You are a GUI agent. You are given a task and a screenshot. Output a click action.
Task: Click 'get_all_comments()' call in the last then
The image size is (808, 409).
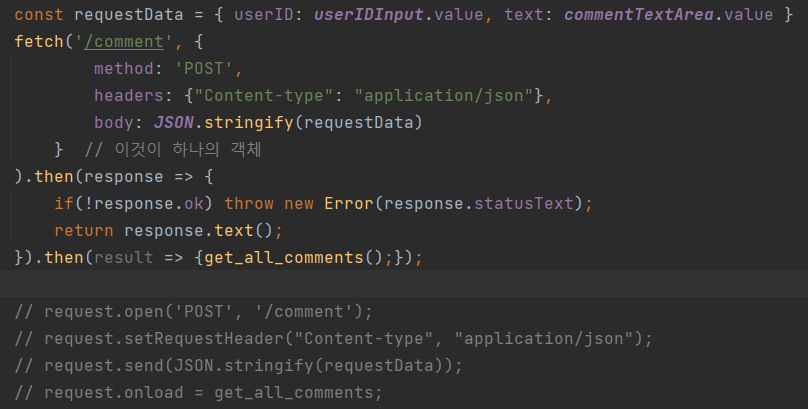click(x=294, y=258)
